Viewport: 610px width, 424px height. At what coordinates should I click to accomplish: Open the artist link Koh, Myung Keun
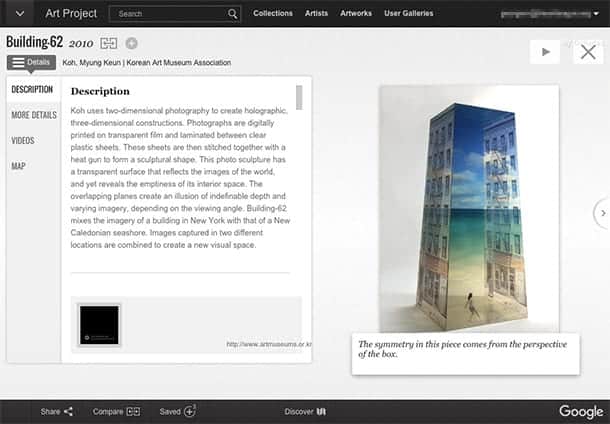tap(92, 62)
